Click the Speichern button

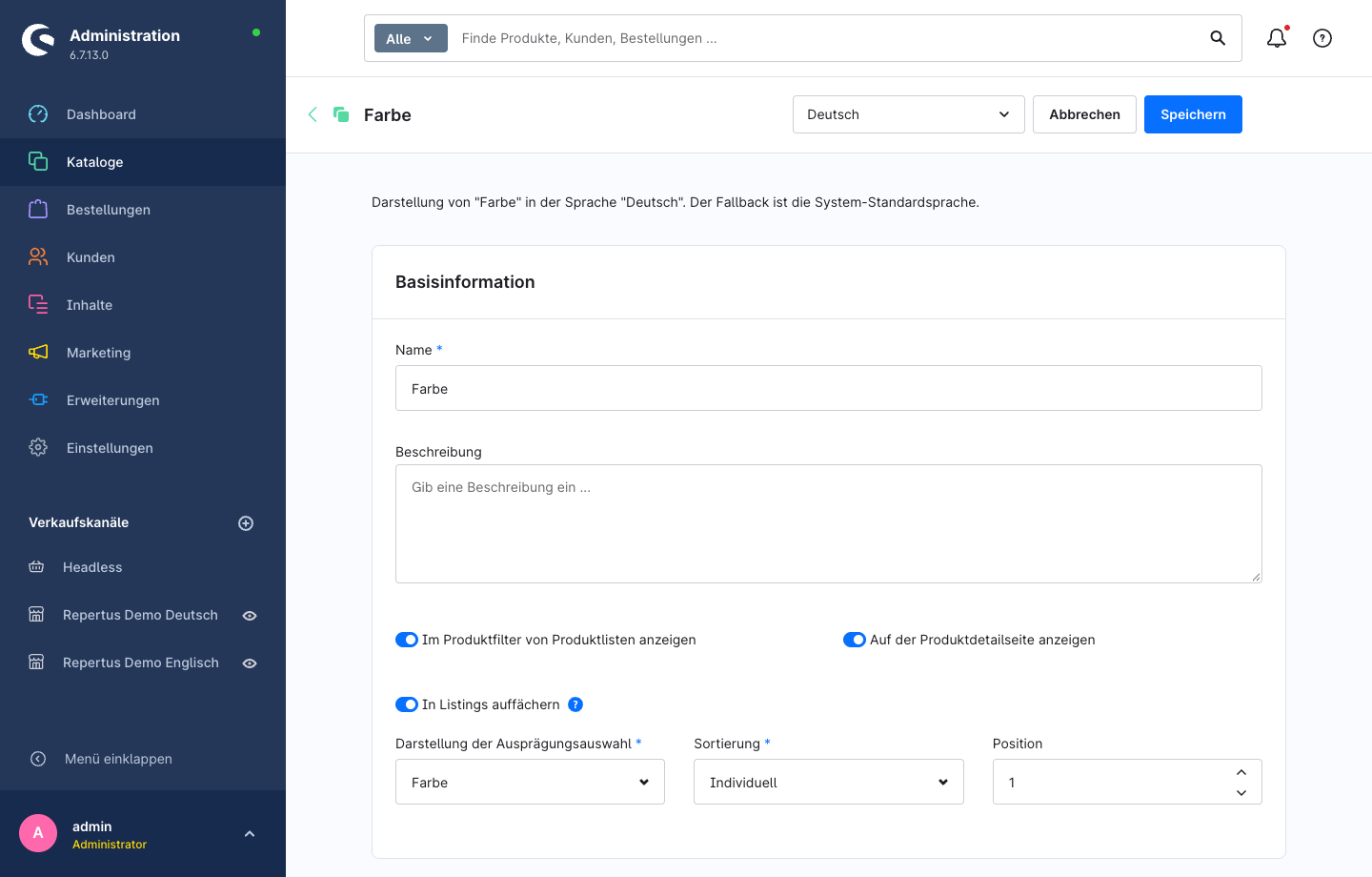coord(1193,114)
